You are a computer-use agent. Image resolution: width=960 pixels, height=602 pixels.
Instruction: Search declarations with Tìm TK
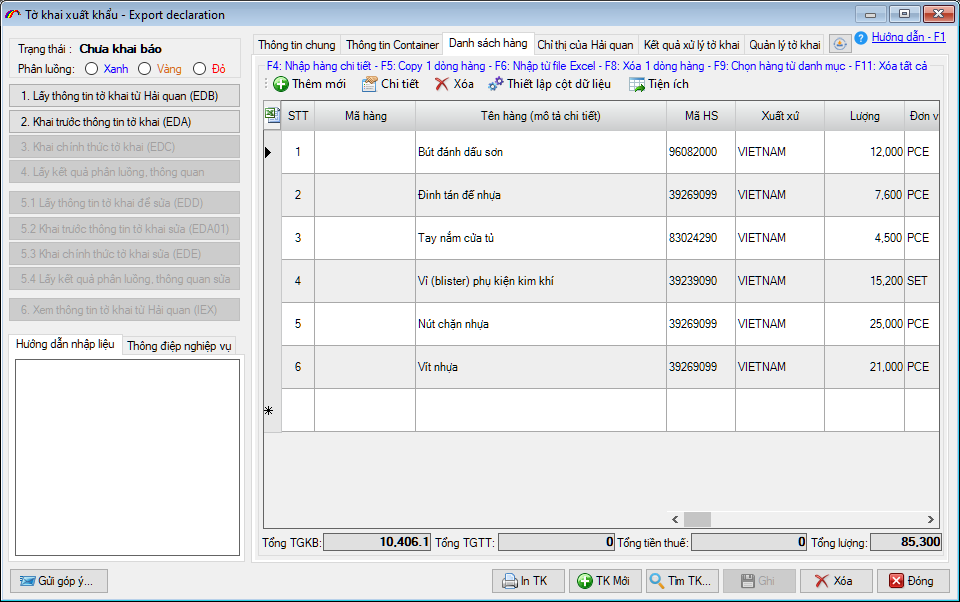click(x=682, y=581)
